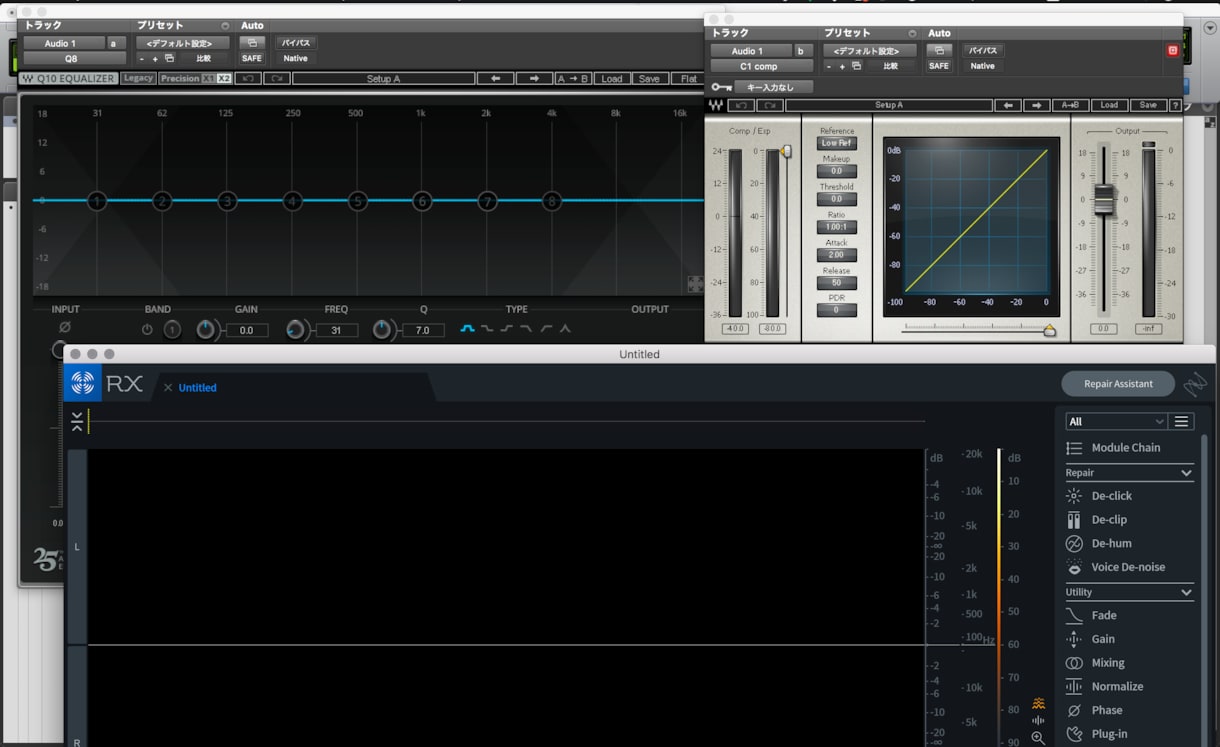Image resolution: width=1220 pixels, height=747 pixels.
Task: Open the Mixing utility module
Action: click(x=1108, y=663)
